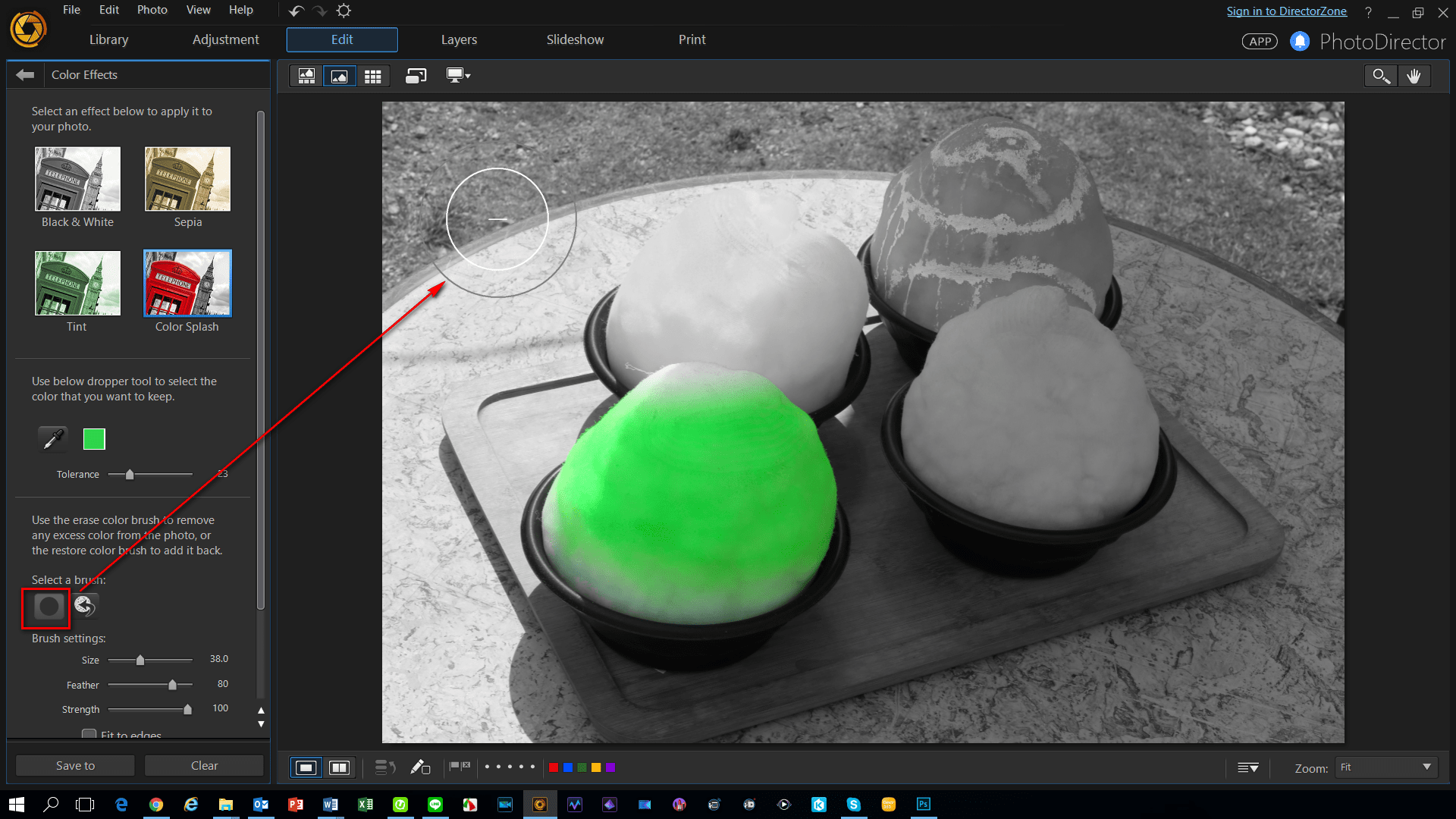This screenshot has height=819, width=1456.
Task: Enable the Fit to edges checkbox
Action: coord(89,734)
